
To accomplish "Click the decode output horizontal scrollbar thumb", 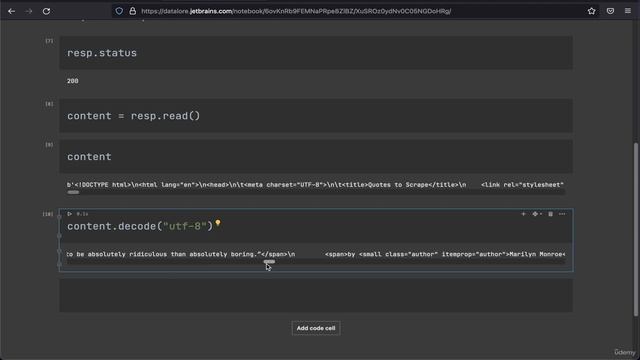I will click(269, 262).
